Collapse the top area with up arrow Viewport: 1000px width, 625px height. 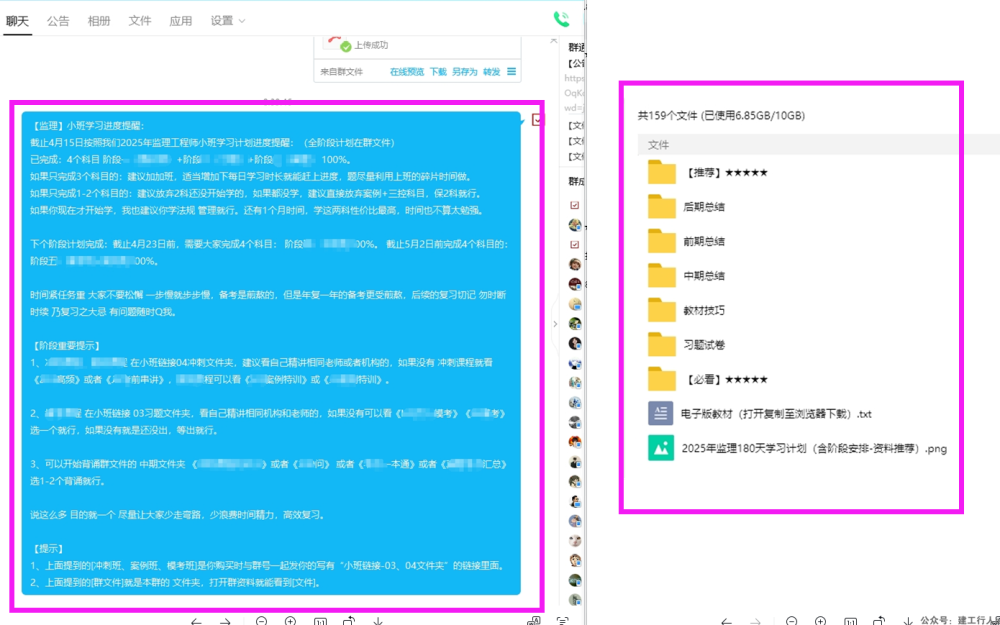click(x=553, y=40)
